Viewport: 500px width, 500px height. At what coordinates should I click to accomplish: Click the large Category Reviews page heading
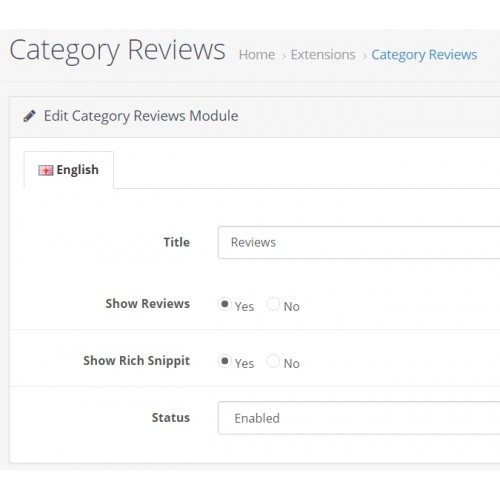[117, 50]
